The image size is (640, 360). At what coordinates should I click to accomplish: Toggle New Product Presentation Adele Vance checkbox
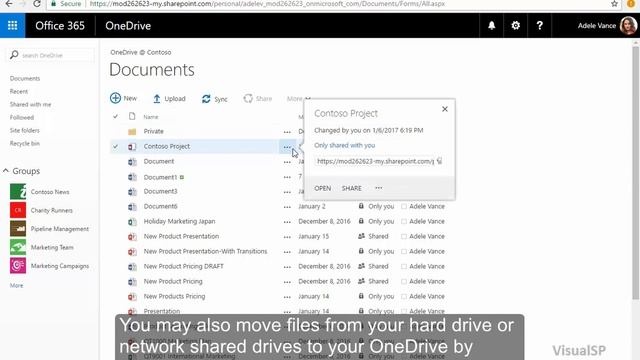(404, 237)
